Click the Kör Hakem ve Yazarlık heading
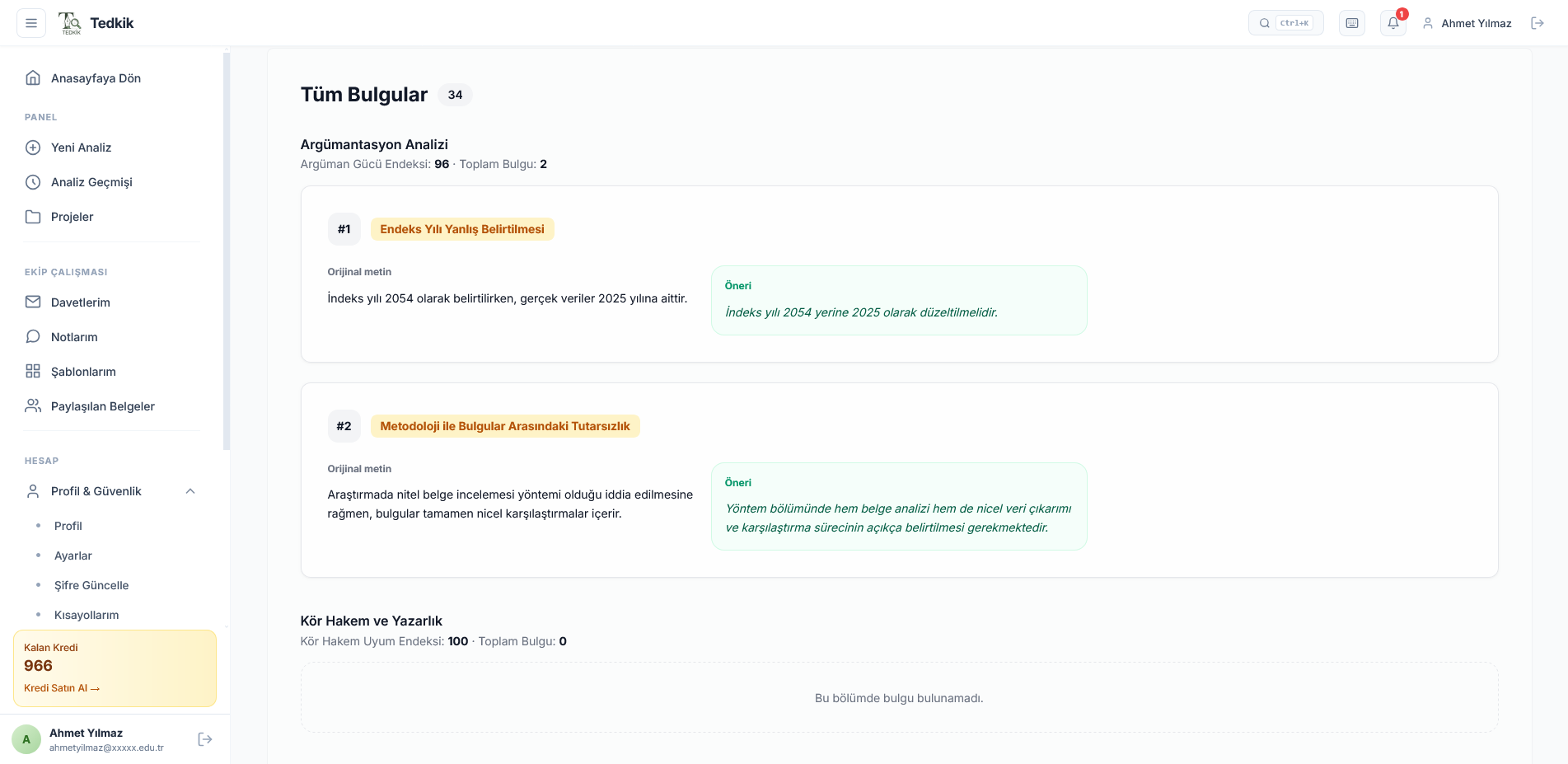The image size is (1568, 764). 372,621
